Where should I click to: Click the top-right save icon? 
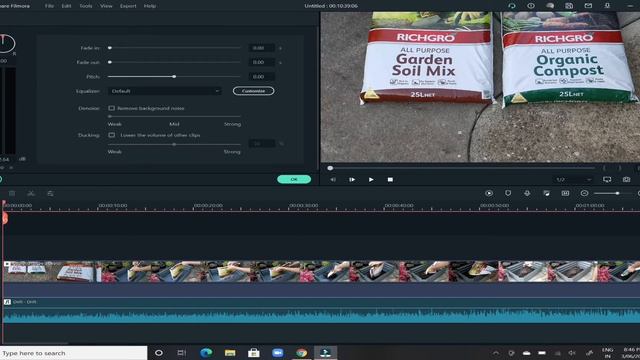tap(569, 6)
